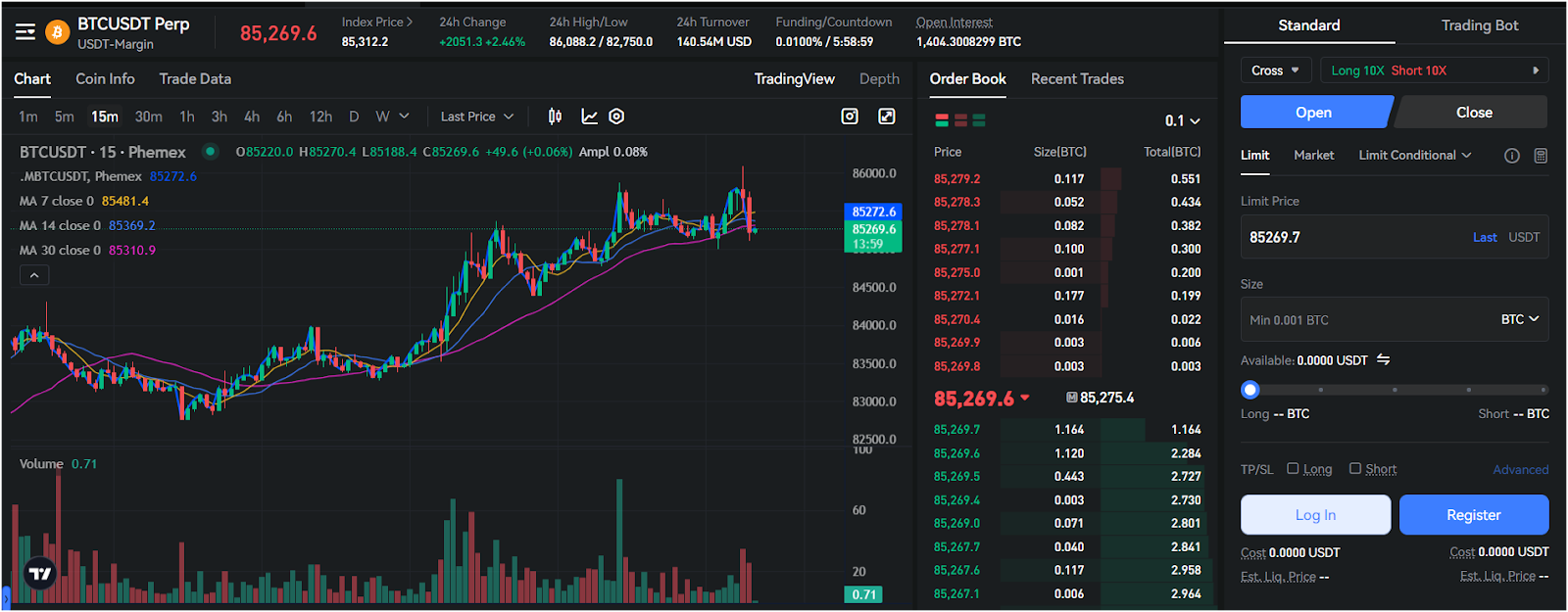
Task: Switch to Open position mode
Action: 1315,112
